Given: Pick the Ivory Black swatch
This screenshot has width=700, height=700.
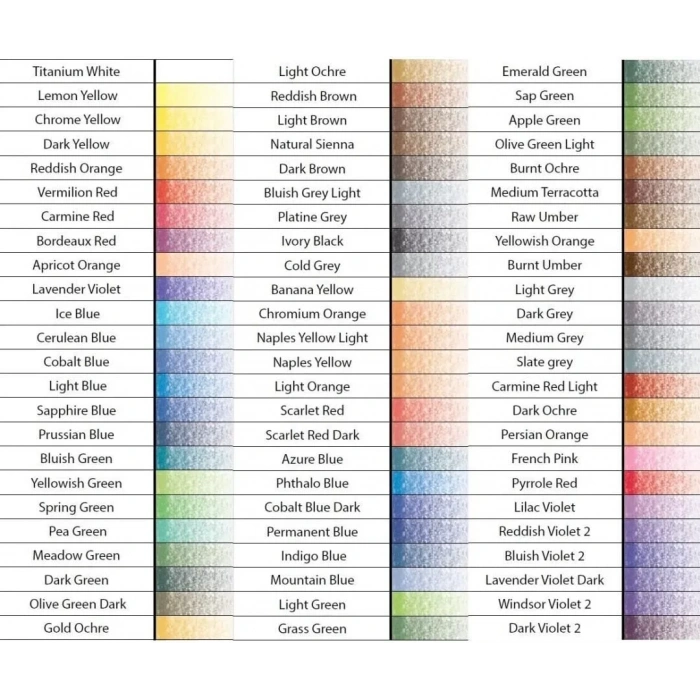Looking at the screenshot, I should pyautogui.click(x=429, y=241).
